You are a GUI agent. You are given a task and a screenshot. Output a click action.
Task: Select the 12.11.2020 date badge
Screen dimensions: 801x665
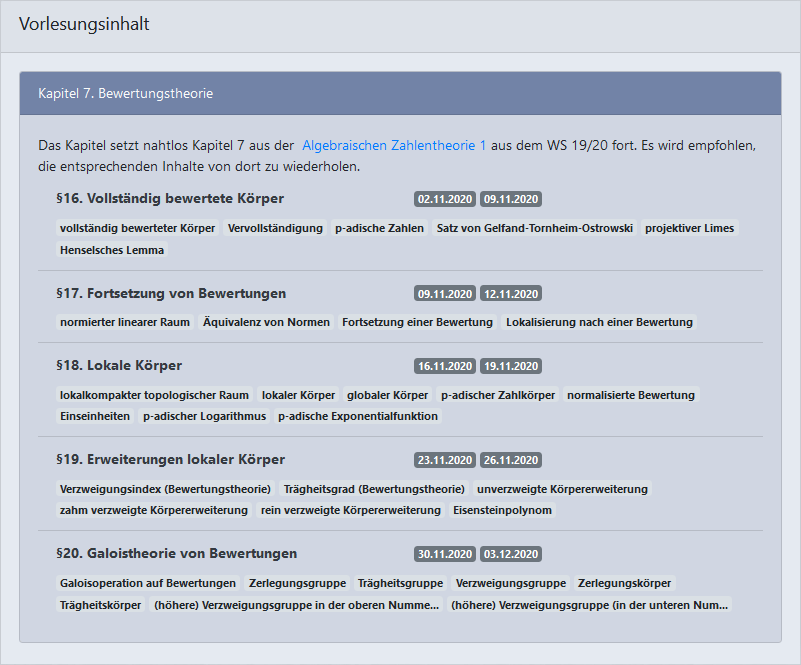(510, 294)
